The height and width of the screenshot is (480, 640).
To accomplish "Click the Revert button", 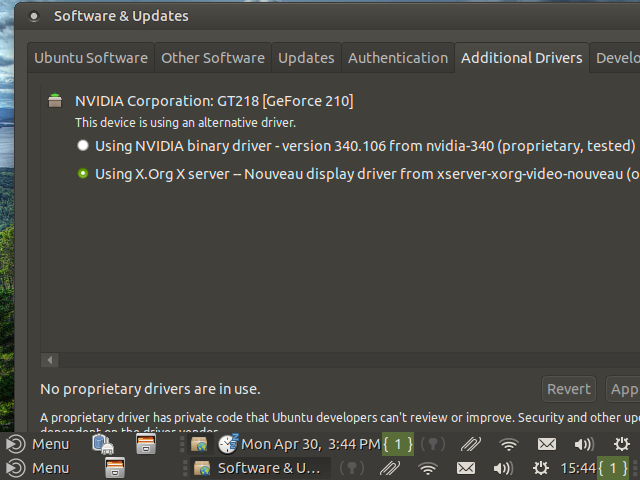I will 569,389.
